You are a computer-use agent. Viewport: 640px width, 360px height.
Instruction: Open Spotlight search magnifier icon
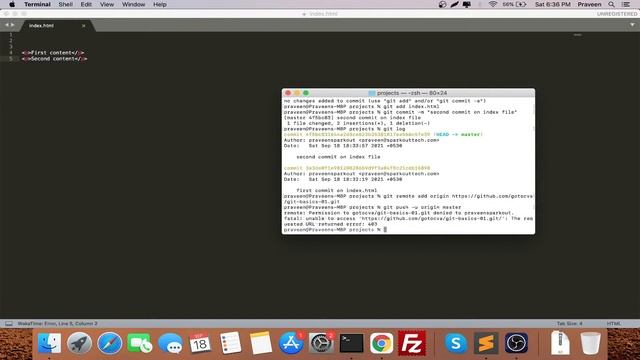[611, 4]
